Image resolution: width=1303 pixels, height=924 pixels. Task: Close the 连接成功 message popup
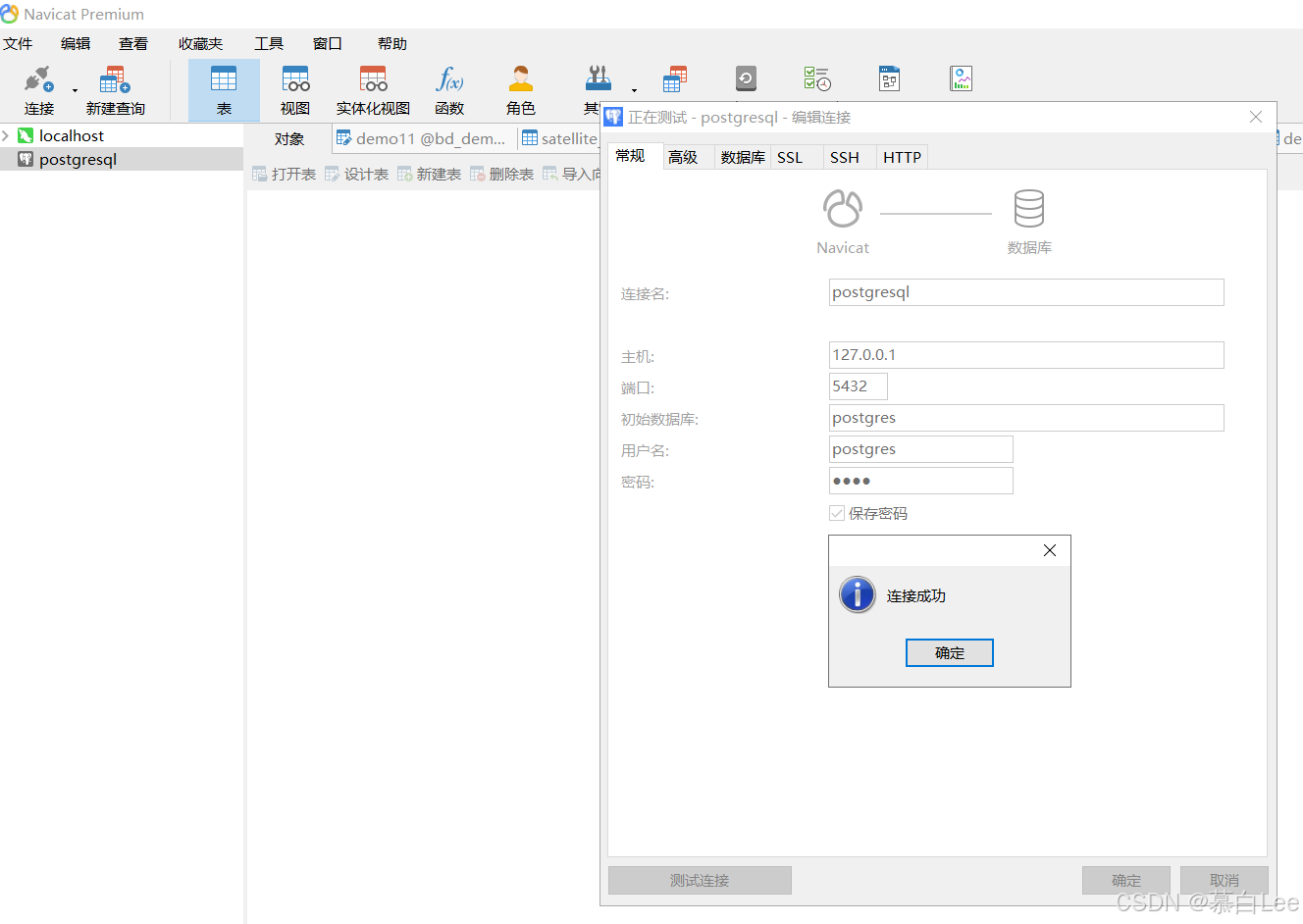[1050, 550]
